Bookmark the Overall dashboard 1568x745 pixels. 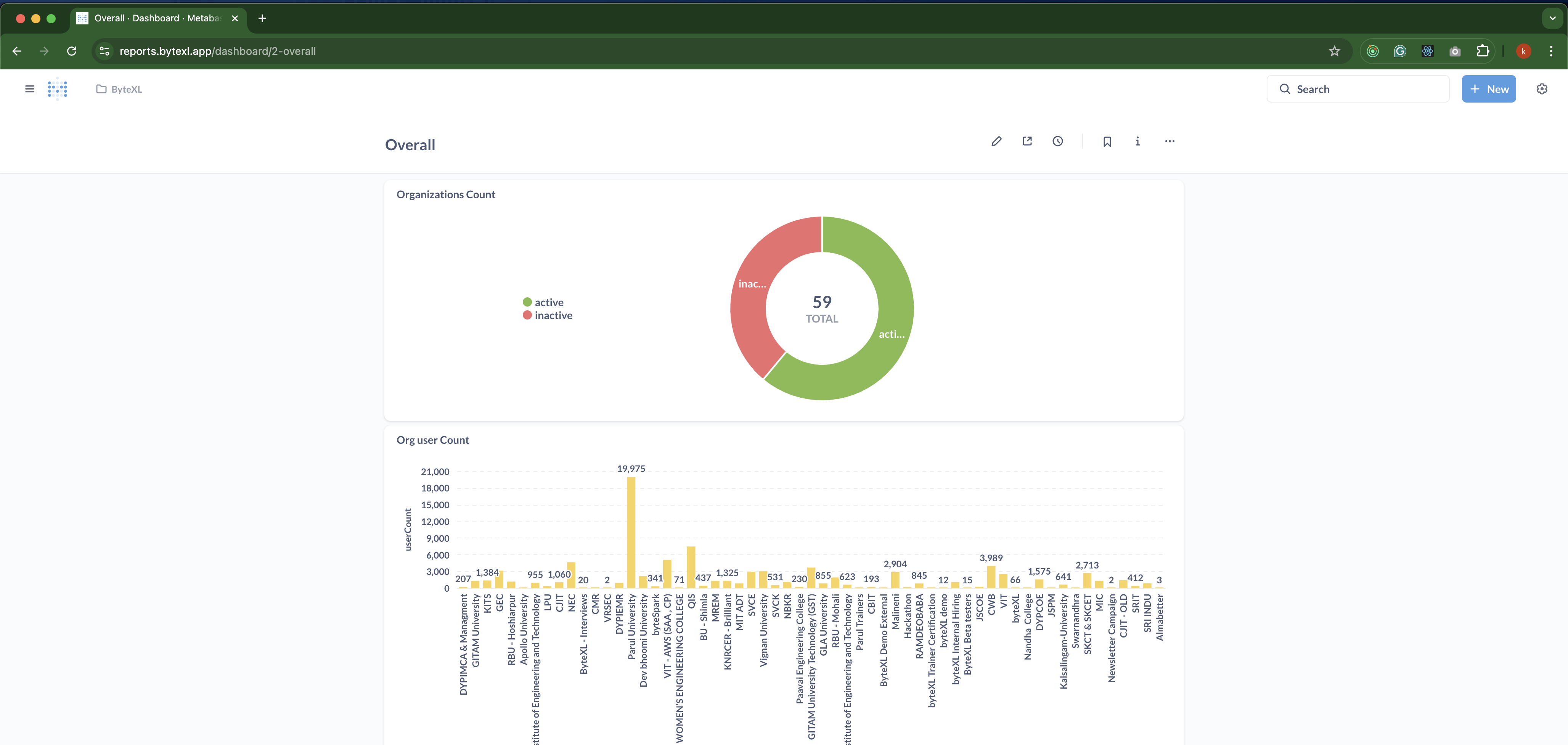coord(1107,141)
